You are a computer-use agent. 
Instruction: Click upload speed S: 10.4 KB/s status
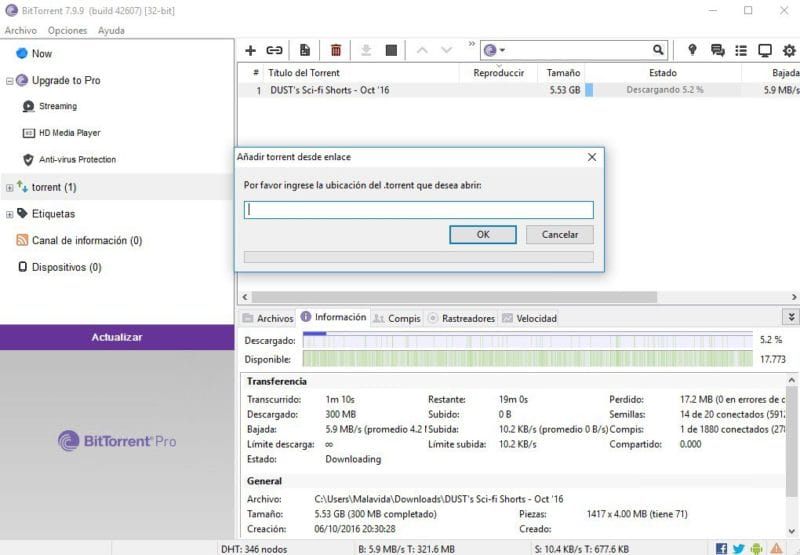tap(582, 549)
